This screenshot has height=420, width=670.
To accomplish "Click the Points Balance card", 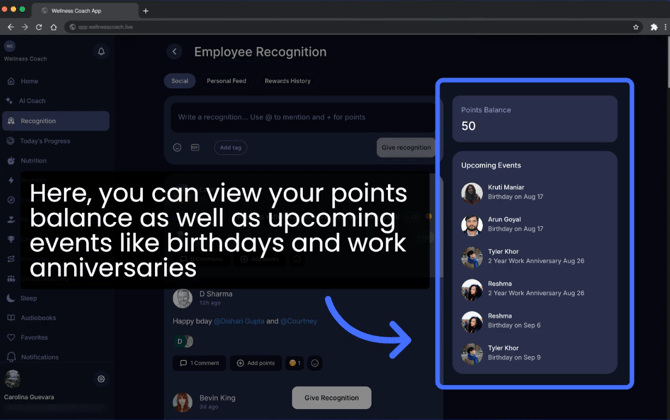I will 535,118.
